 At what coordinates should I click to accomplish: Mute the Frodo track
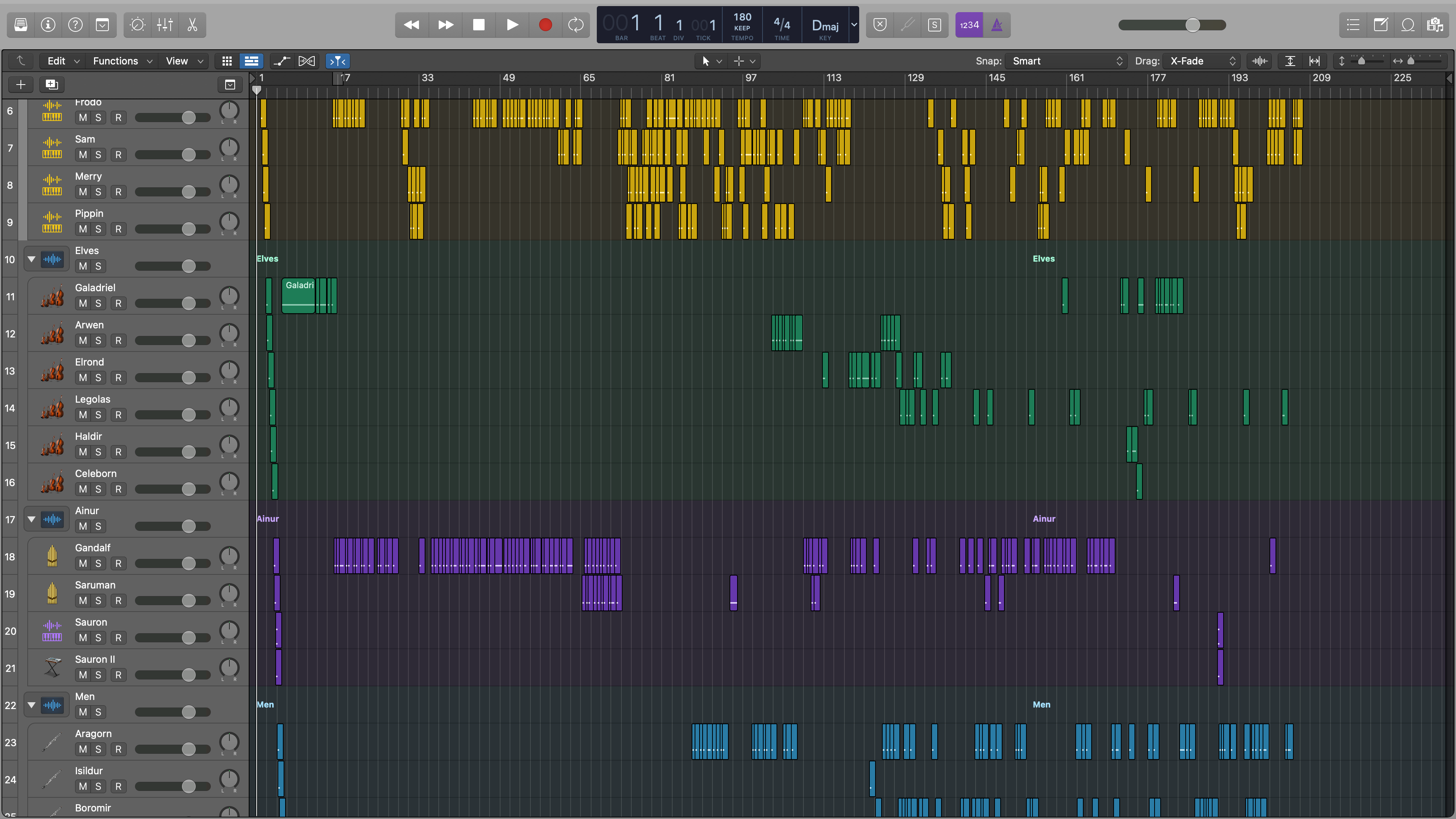[83, 118]
